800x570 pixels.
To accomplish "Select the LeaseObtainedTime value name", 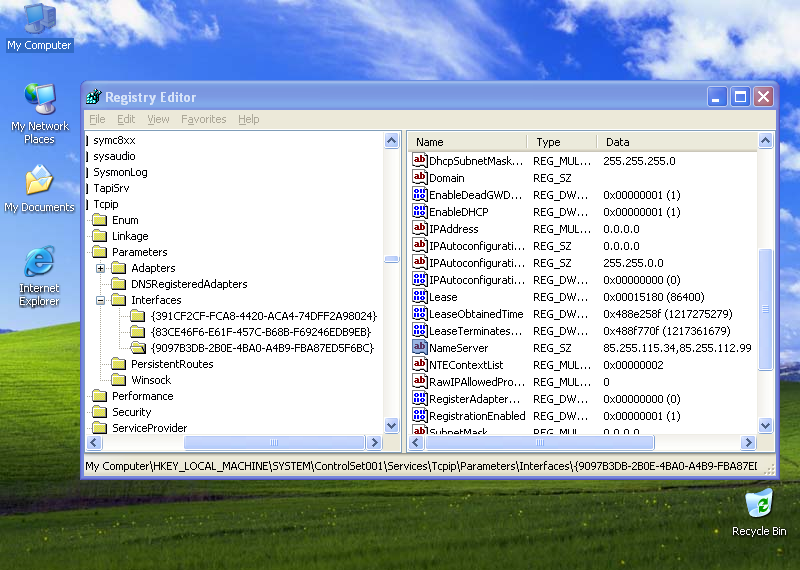I will (x=476, y=314).
